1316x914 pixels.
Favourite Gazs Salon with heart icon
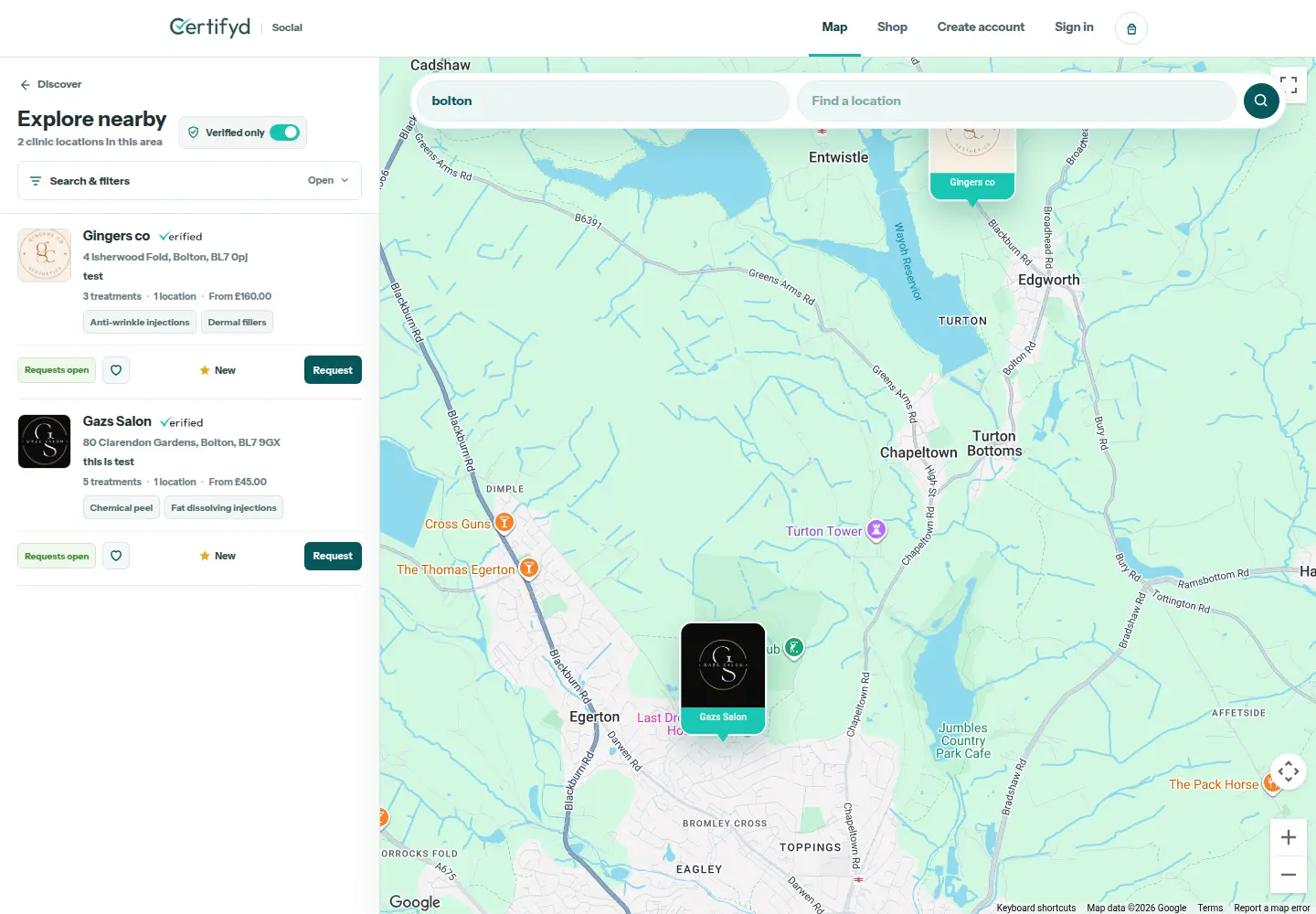[116, 556]
